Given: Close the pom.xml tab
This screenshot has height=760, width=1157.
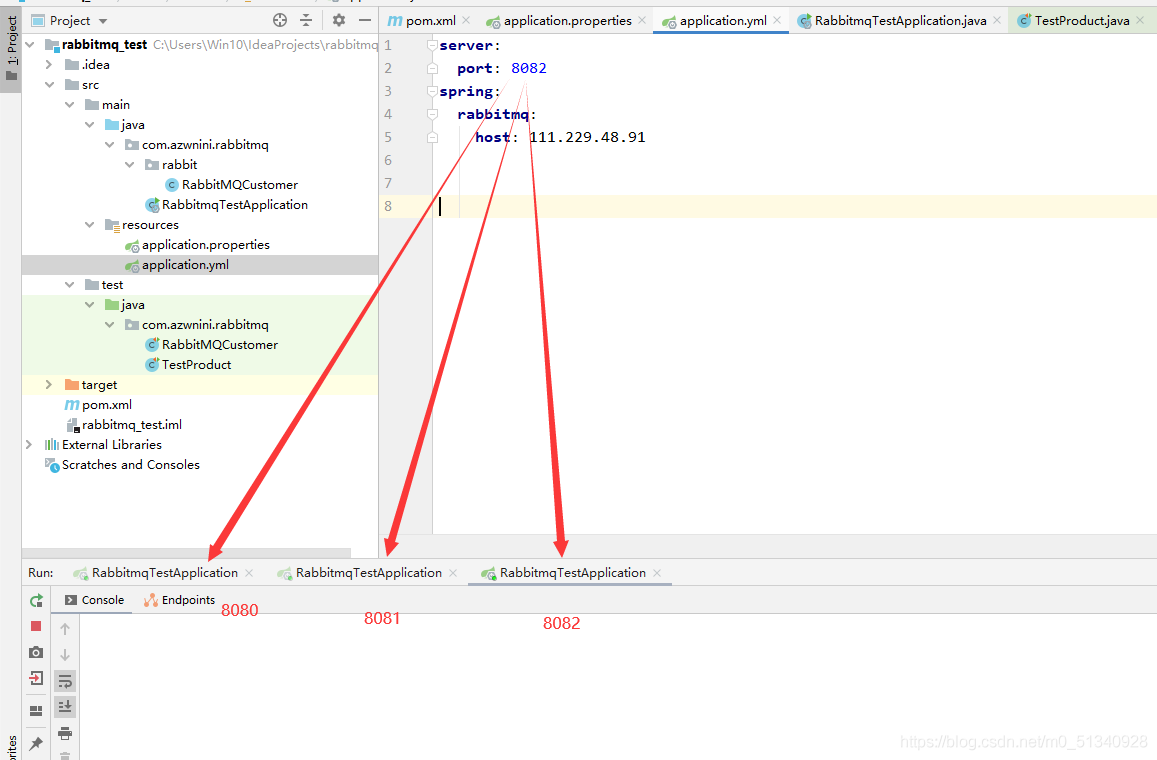Looking at the screenshot, I should 466,21.
